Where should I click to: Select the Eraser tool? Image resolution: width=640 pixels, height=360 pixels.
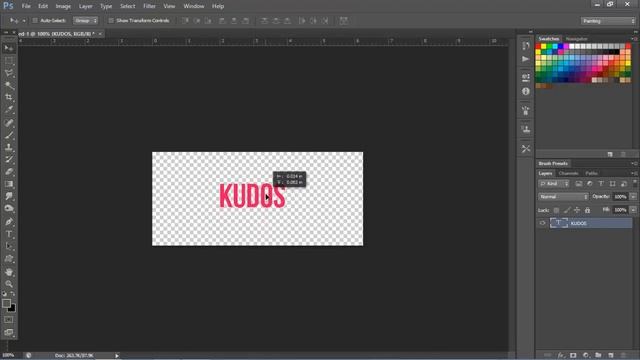click(9, 172)
